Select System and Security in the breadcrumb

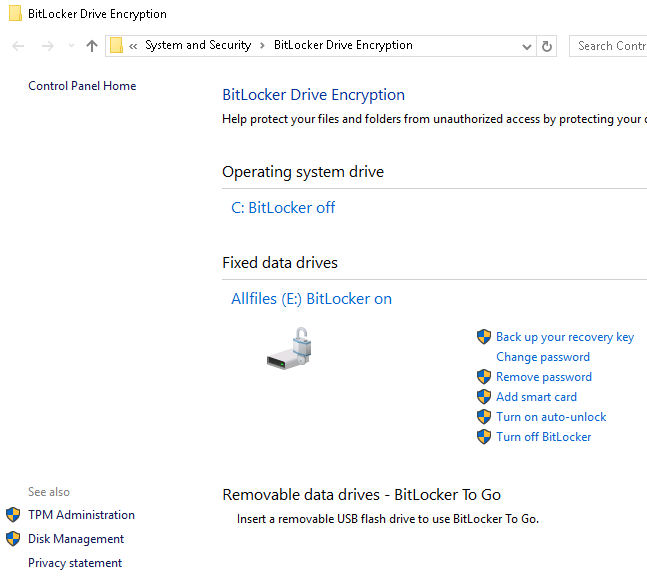point(198,46)
